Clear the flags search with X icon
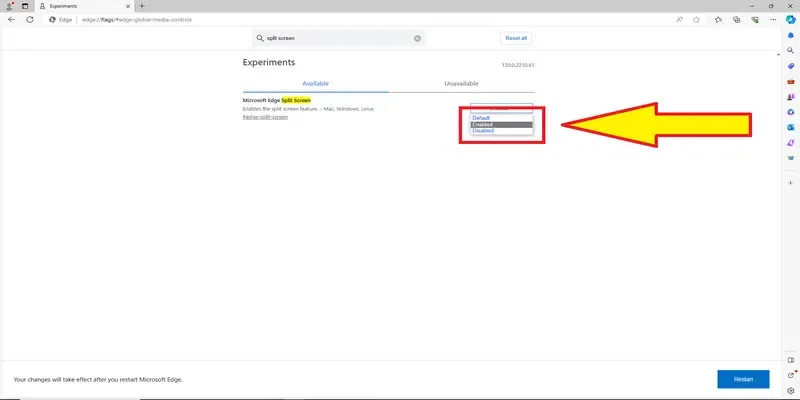This screenshot has width=800, height=400. point(417,38)
